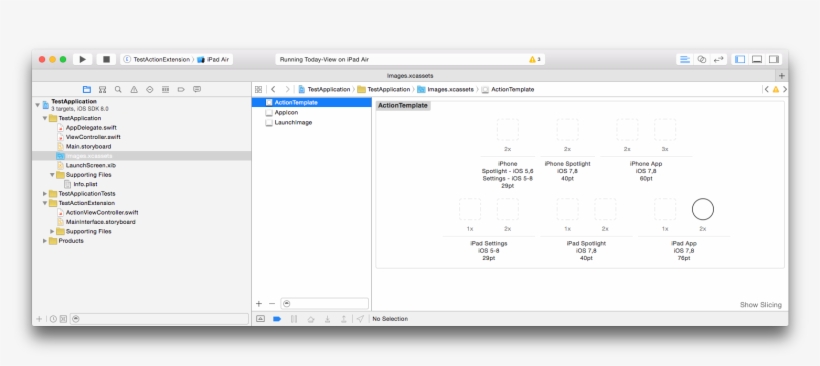Remove selected asset with the minus button
The width and height of the screenshot is (820, 366).
271,303
